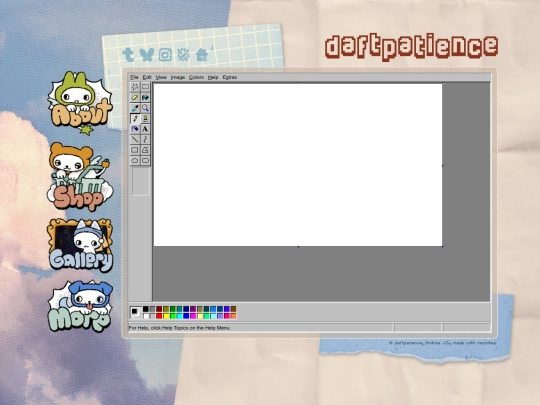Select the straight Line tool
Image resolution: width=540 pixels, height=405 pixels.
pyautogui.click(x=135, y=139)
